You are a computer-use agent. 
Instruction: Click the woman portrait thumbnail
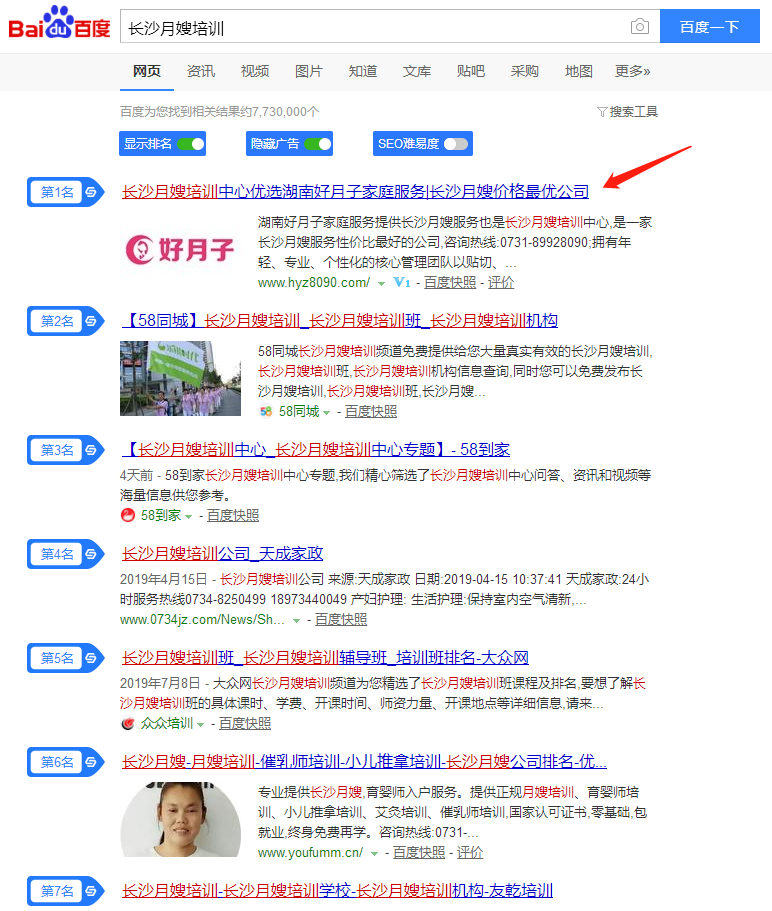pyautogui.click(x=180, y=819)
